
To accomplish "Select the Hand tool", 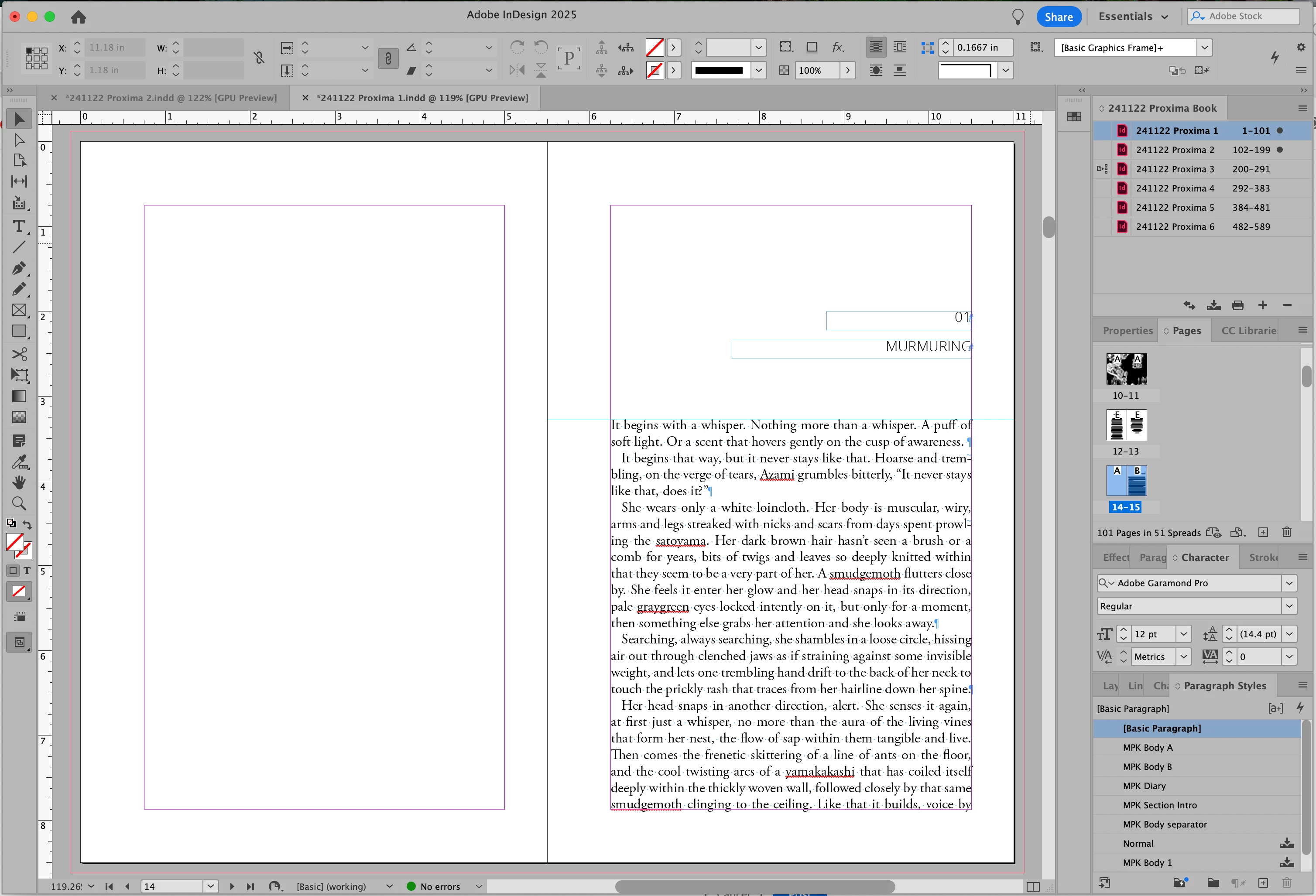I will 19,482.
